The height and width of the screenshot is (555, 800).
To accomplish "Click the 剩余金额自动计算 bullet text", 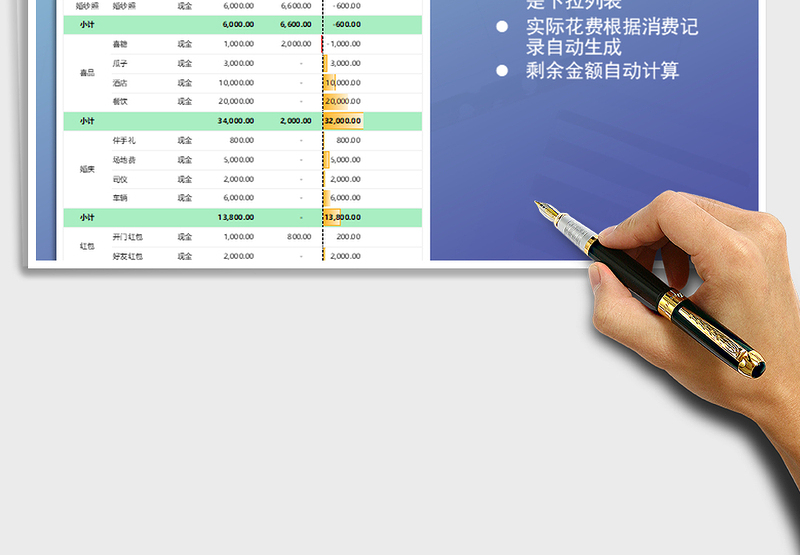I will pos(602,71).
